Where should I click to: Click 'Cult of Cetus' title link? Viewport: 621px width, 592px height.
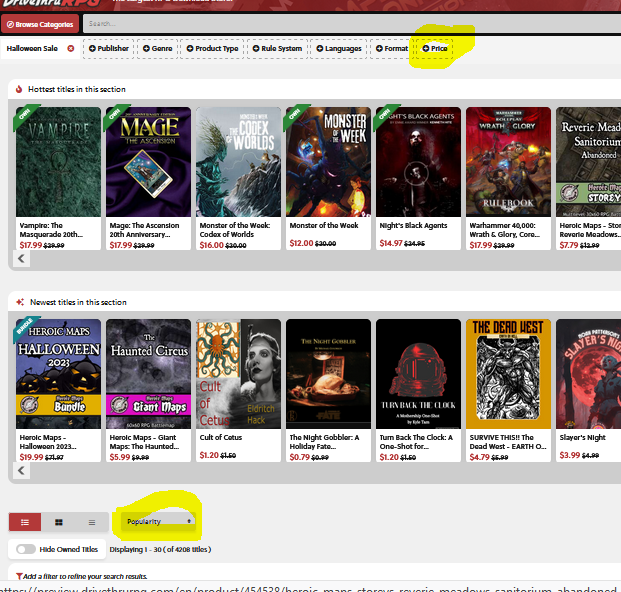click(x=221, y=438)
